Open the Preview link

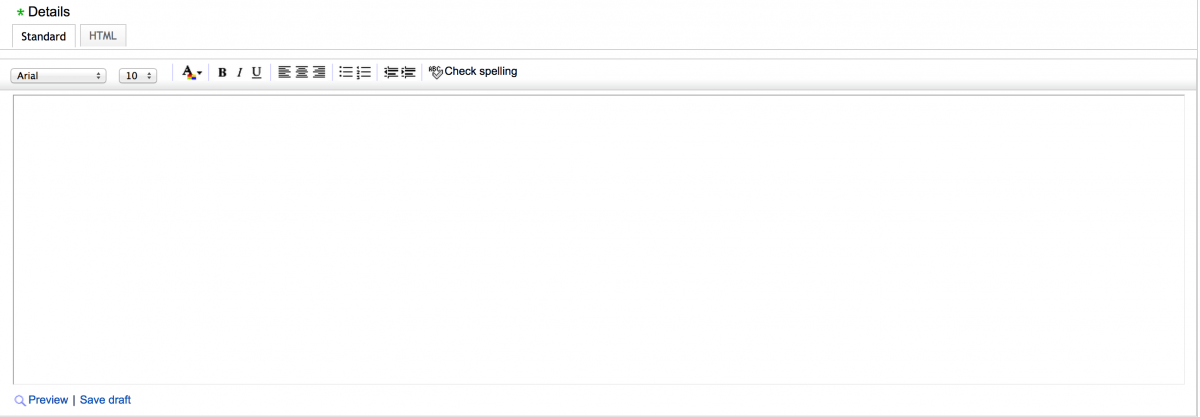tap(48, 400)
